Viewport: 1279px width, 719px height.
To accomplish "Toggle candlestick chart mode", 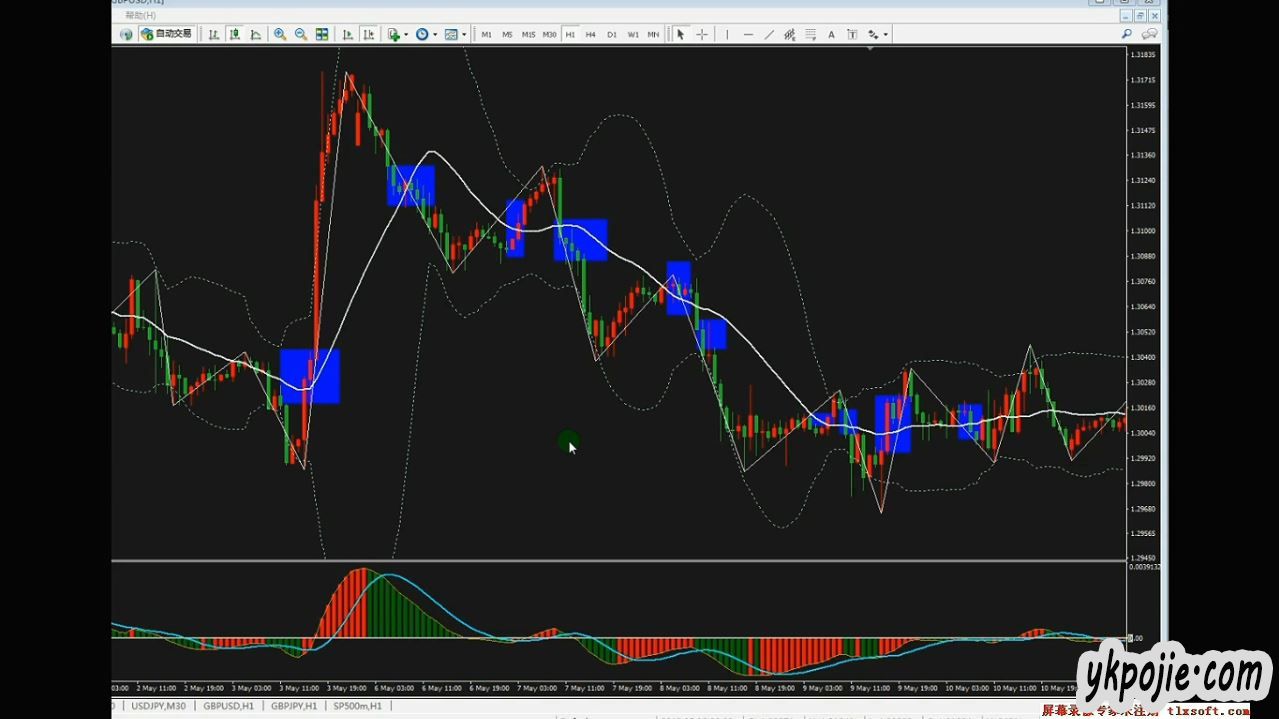I will click(x=234, y=34).
